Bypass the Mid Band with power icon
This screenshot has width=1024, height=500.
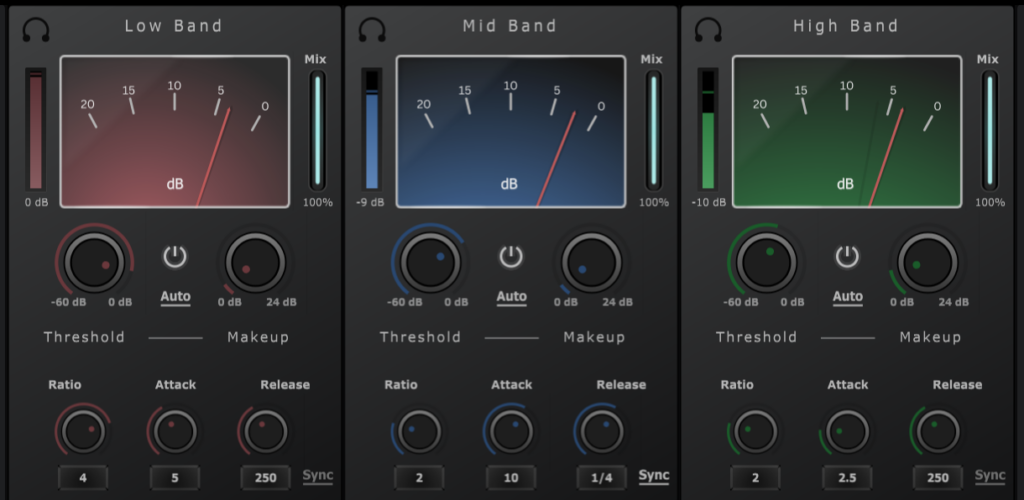click(x=511, y=257)
